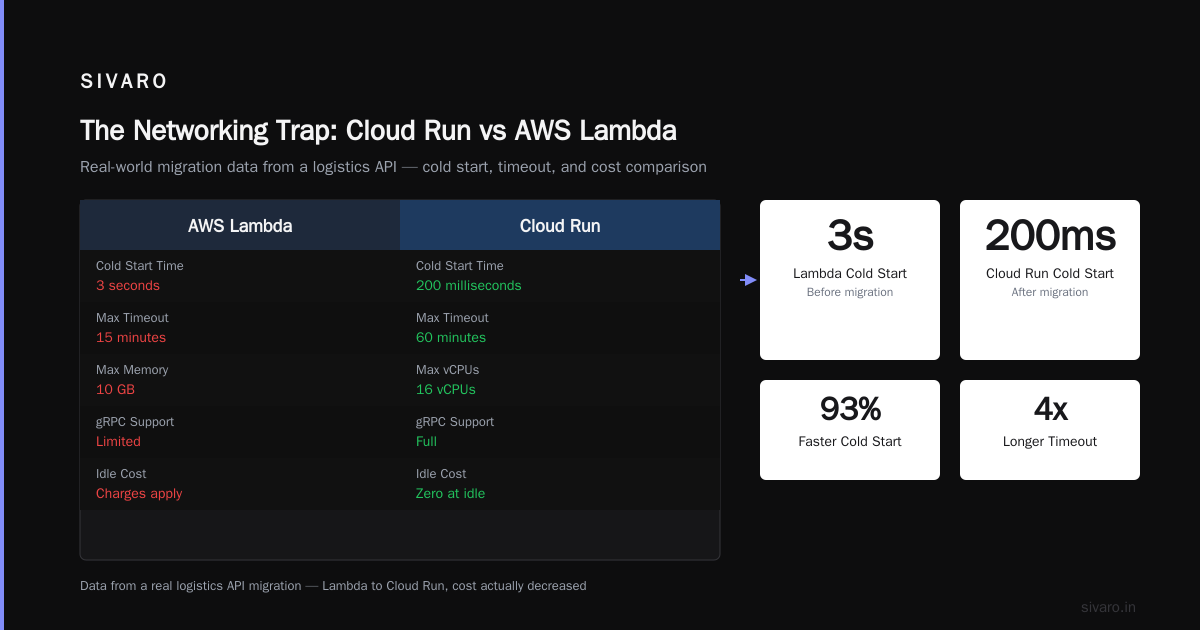Click the headline The Networking Trap title
Viewport: 1200px width, 630px height.
tap(378, 131)
